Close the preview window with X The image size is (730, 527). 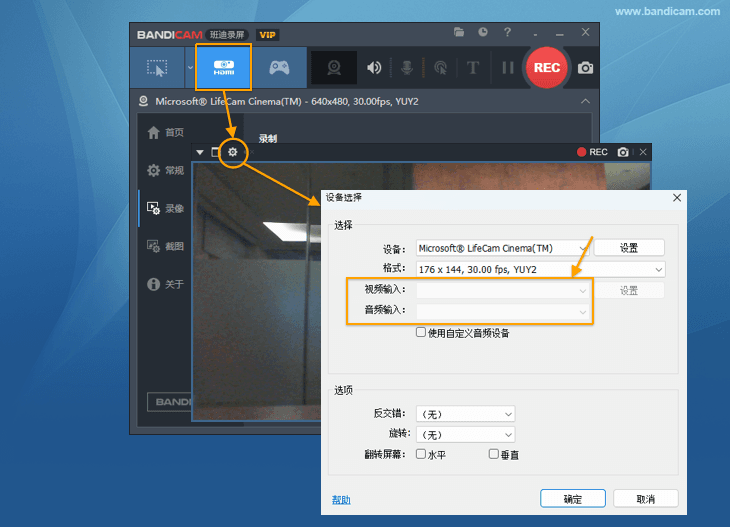click(643, 152)
